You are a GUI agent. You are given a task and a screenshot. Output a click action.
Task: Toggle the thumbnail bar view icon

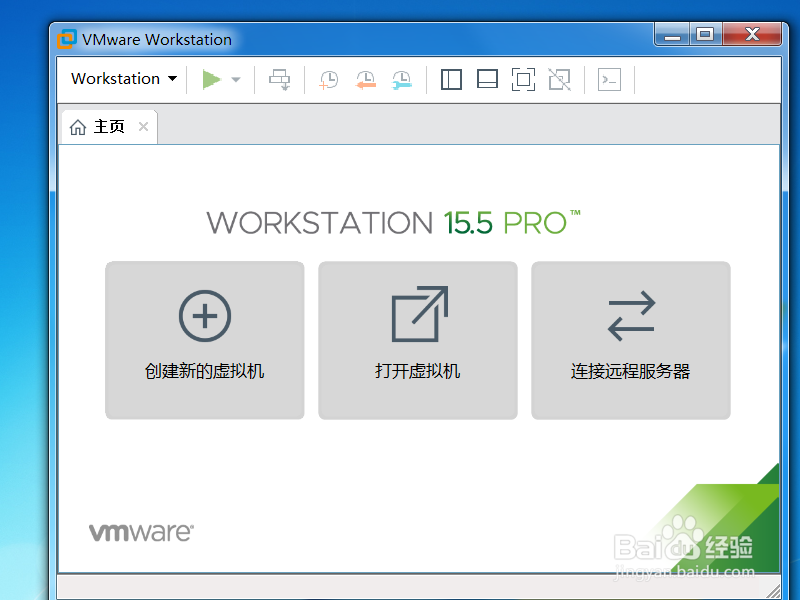[487, 80]
